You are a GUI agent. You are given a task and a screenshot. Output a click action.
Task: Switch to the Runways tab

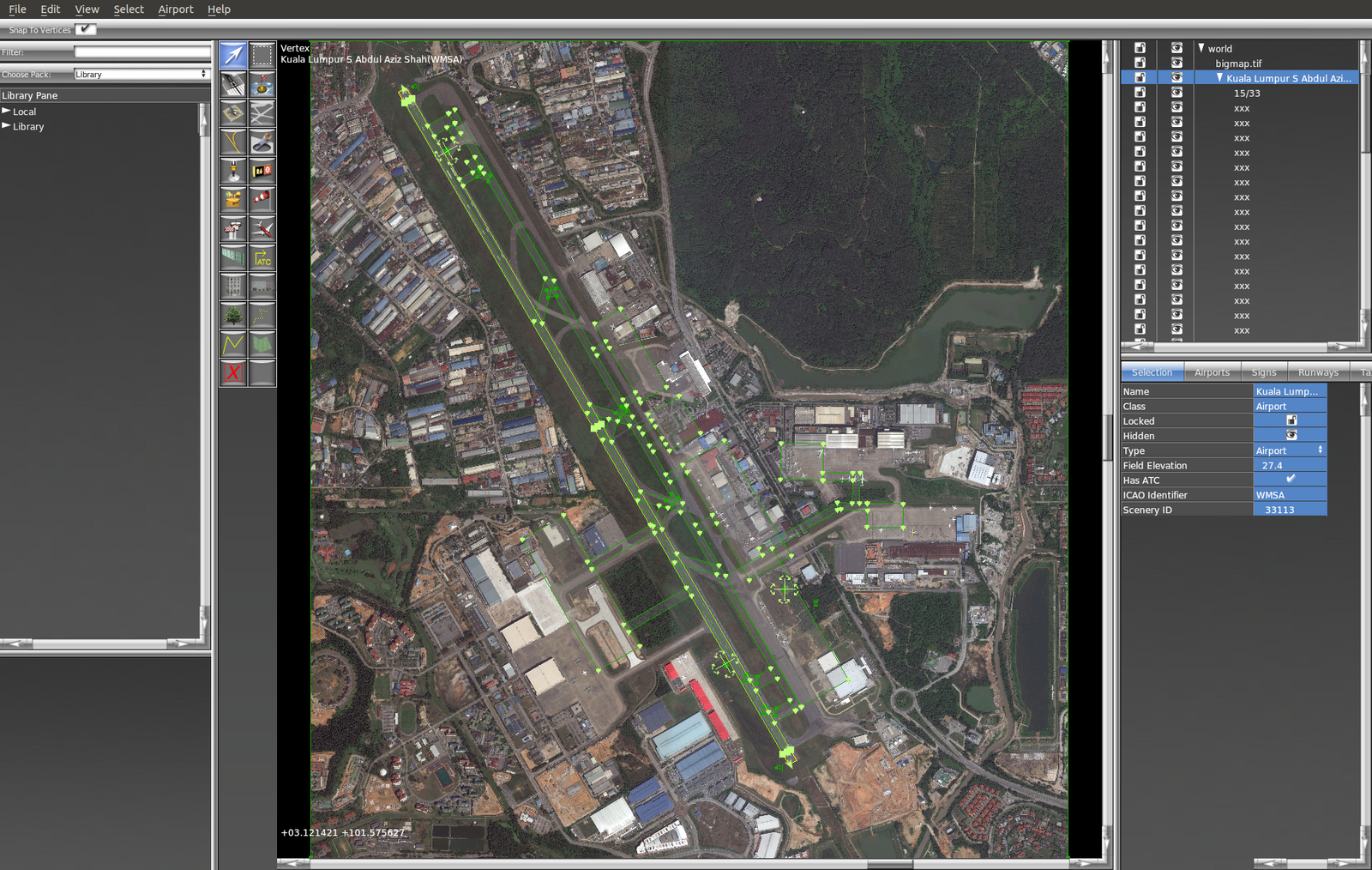(x=1317, y=372)
